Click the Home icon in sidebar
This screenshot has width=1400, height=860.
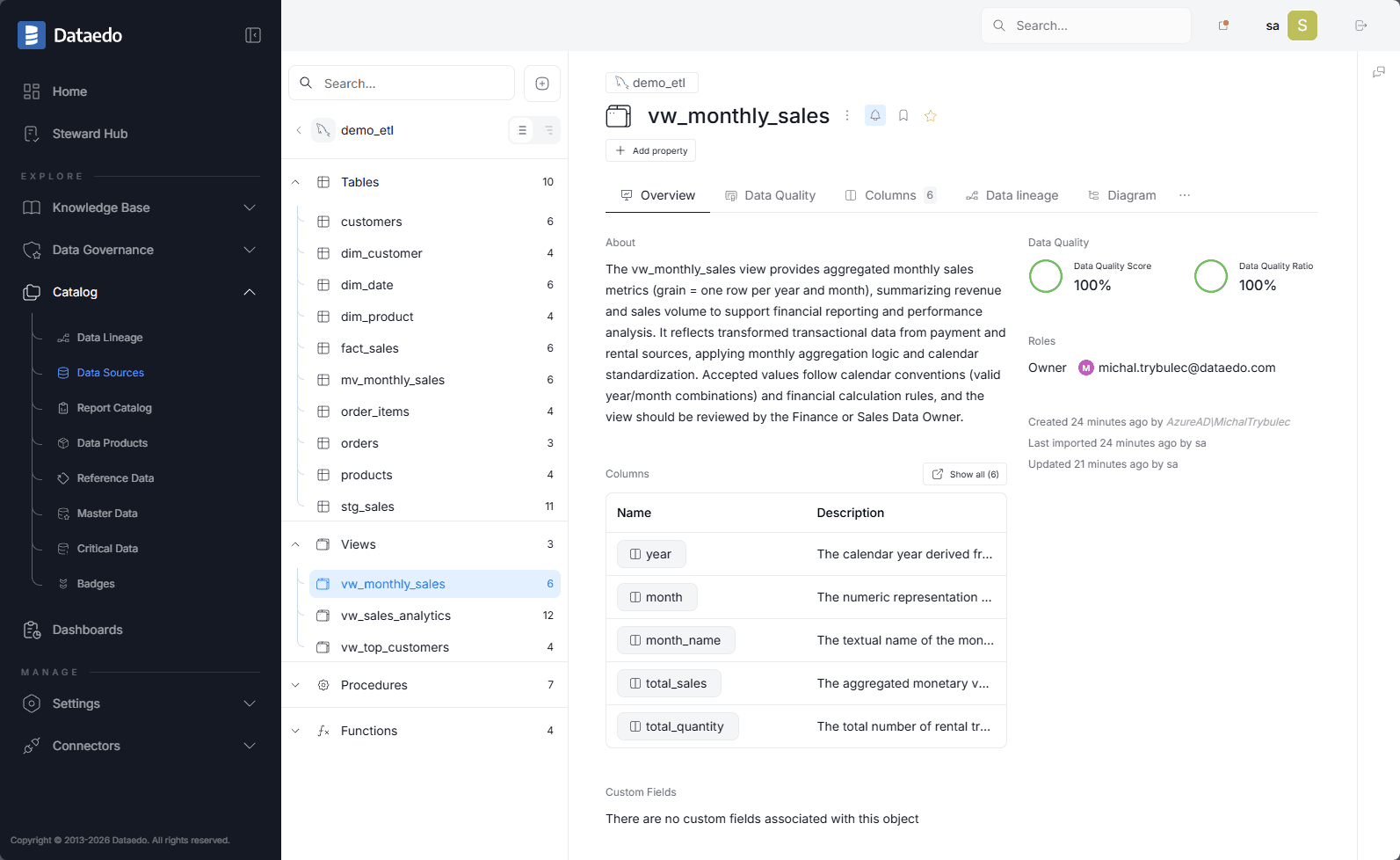pos(32,91)
